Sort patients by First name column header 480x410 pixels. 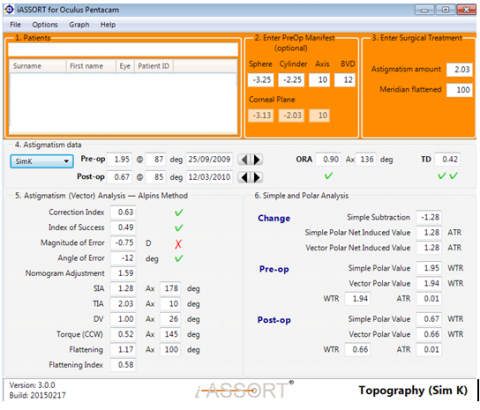(x=91, y=66)
